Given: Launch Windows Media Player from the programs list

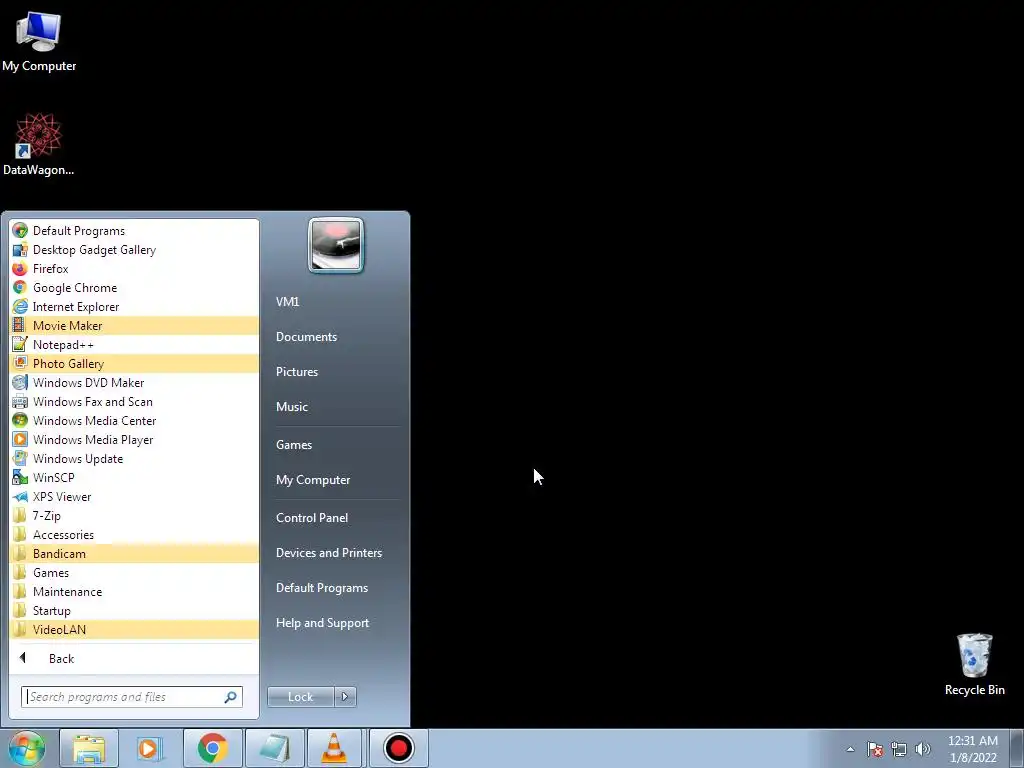Looking at the screenshot, I should (135, 439).
